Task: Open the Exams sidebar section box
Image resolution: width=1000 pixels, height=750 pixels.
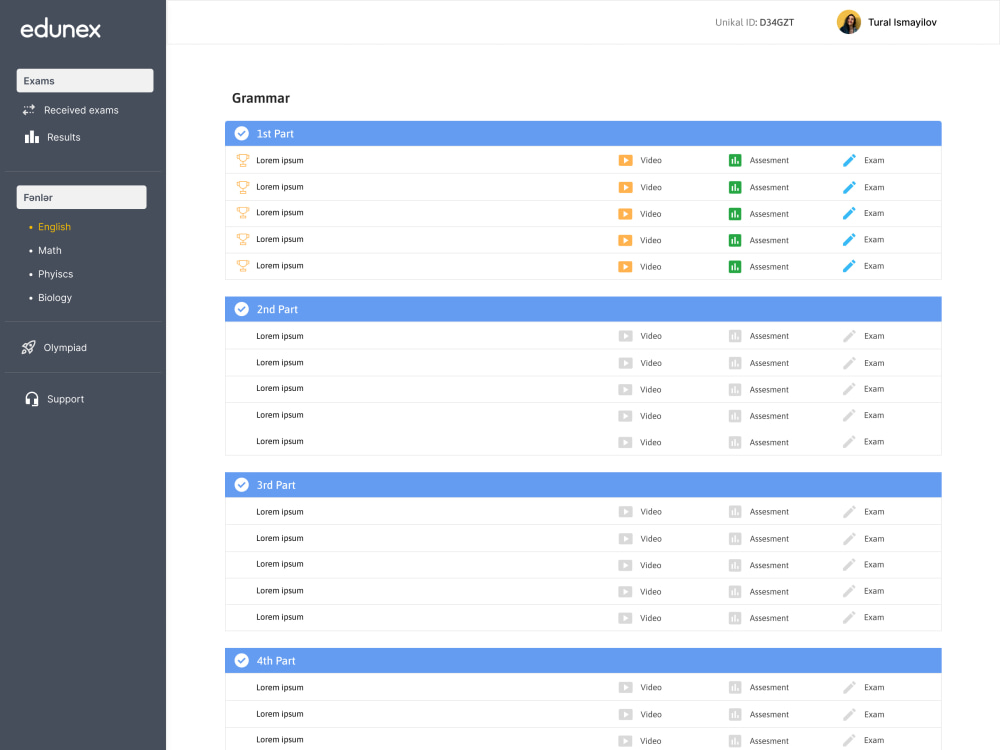Action: pyautogui.click(x=85, y=80)
